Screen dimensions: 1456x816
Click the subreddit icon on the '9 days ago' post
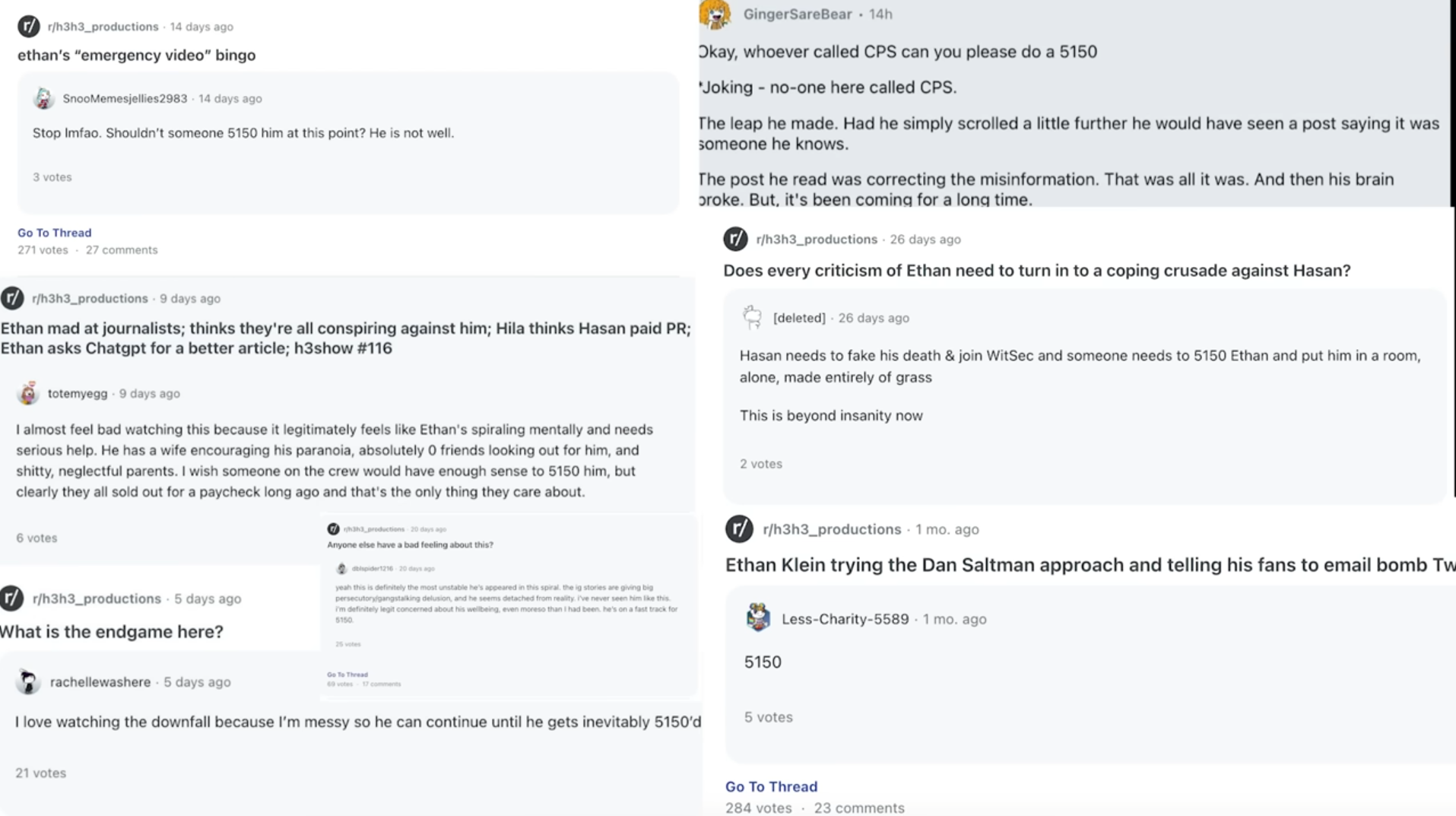[x=12, y=298]
